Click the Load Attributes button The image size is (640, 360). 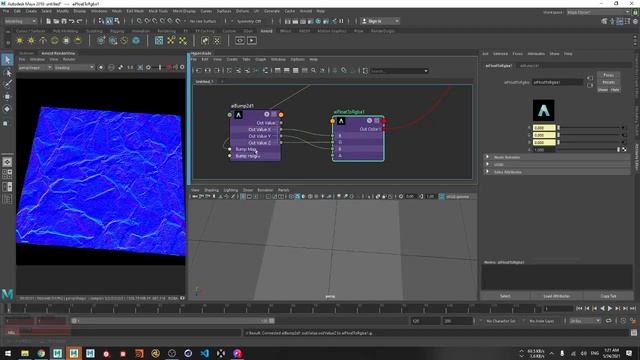tap(556, 296)
